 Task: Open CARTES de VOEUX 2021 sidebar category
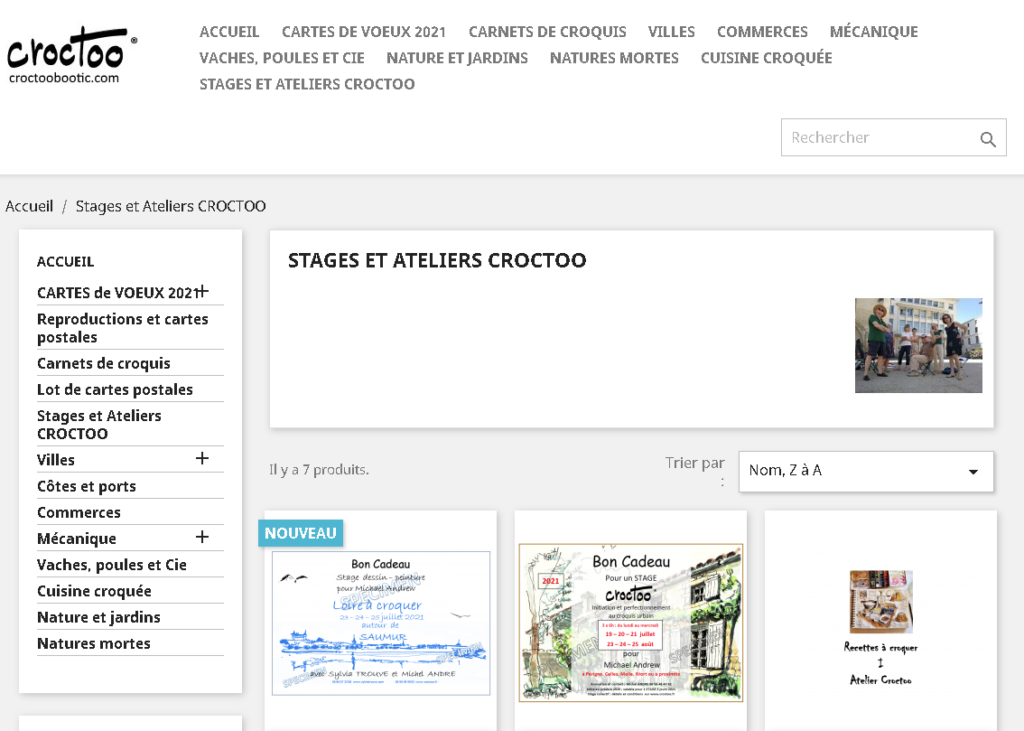click(117, 293)
